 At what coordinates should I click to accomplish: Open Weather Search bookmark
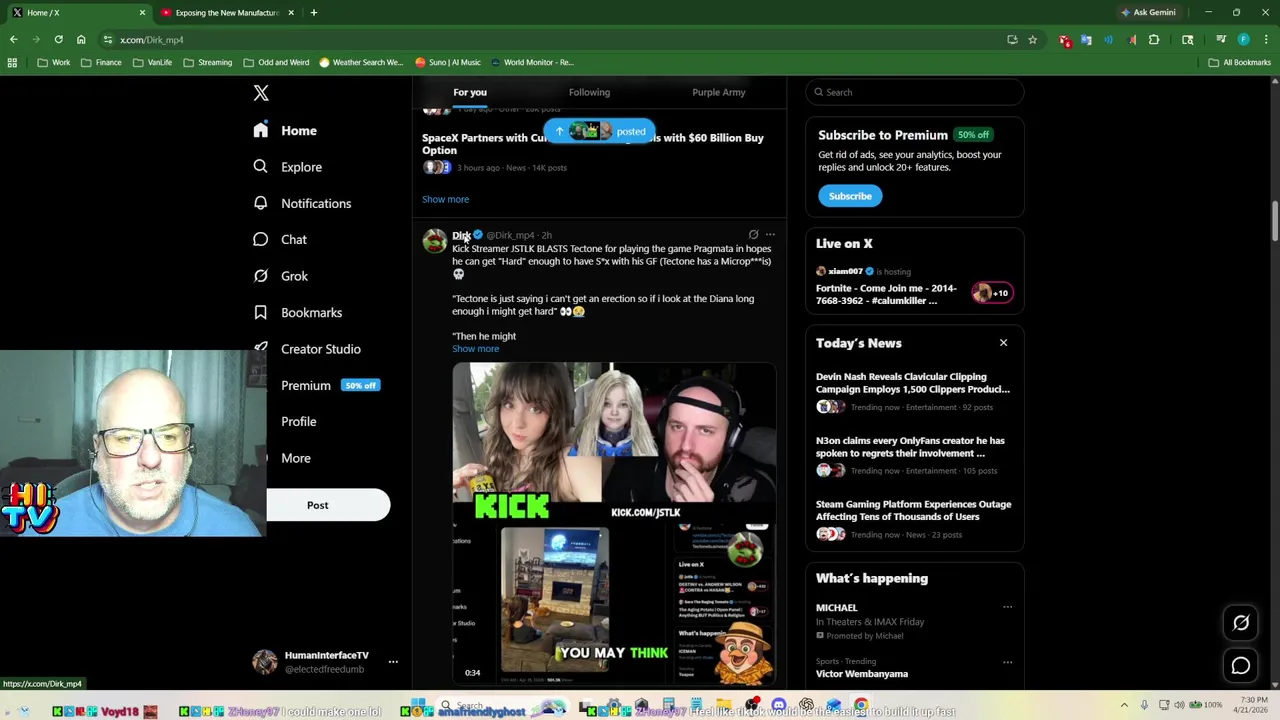[x=361, y=62]
